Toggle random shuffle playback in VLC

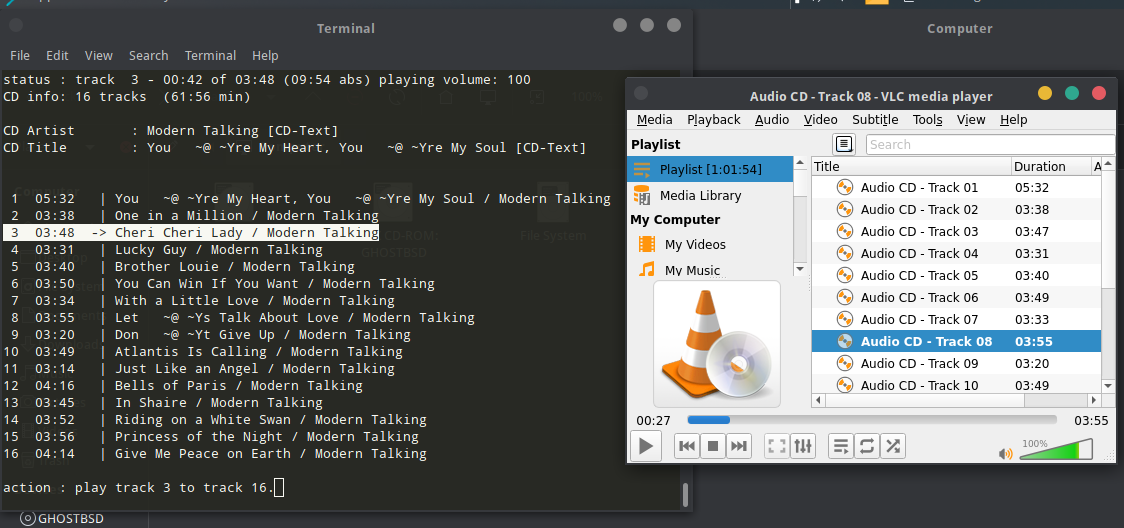892,446
